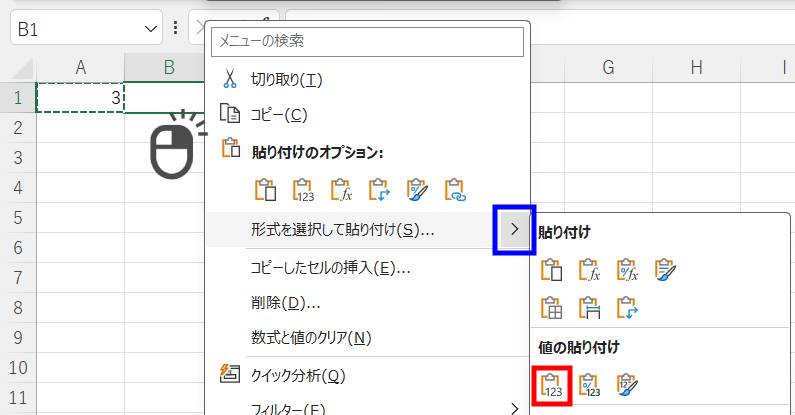Select the fx Formulas icon in the 貼り付け submenu
Viewport: 795px width, 415px height.
point(589,270)
